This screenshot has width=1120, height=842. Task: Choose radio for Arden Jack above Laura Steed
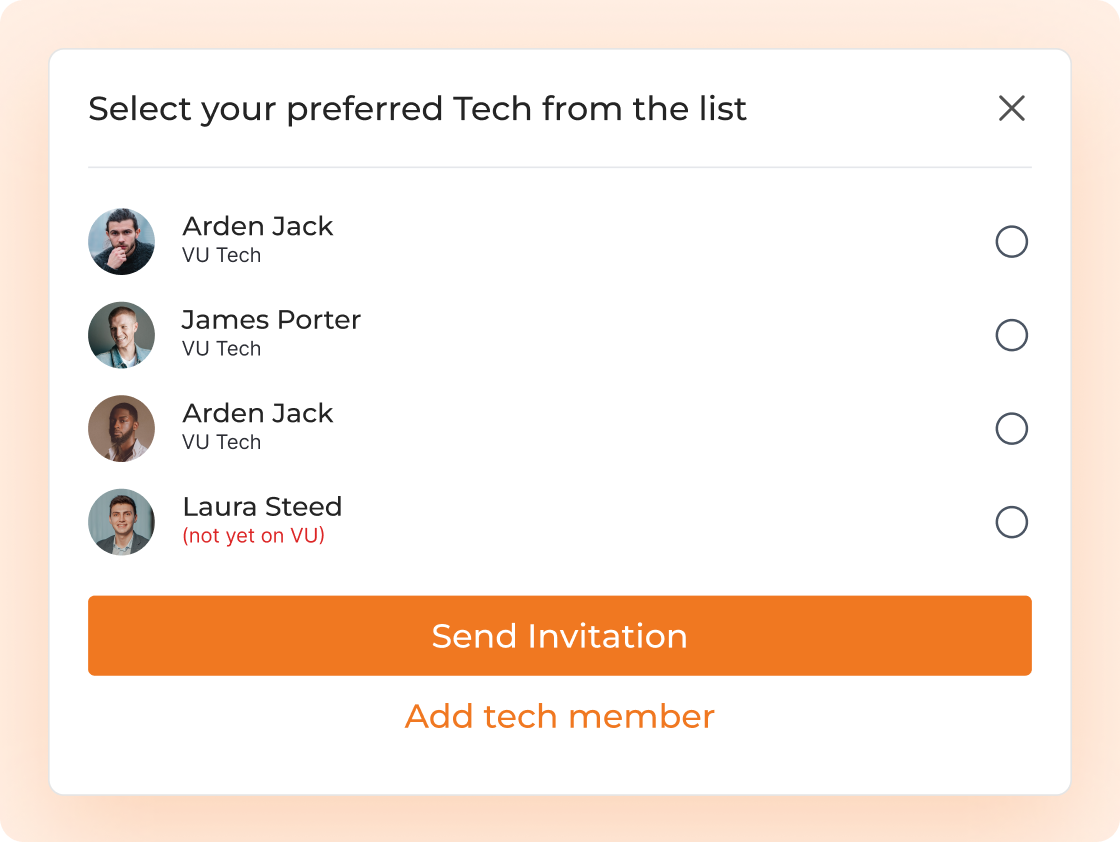(1011, 428)
